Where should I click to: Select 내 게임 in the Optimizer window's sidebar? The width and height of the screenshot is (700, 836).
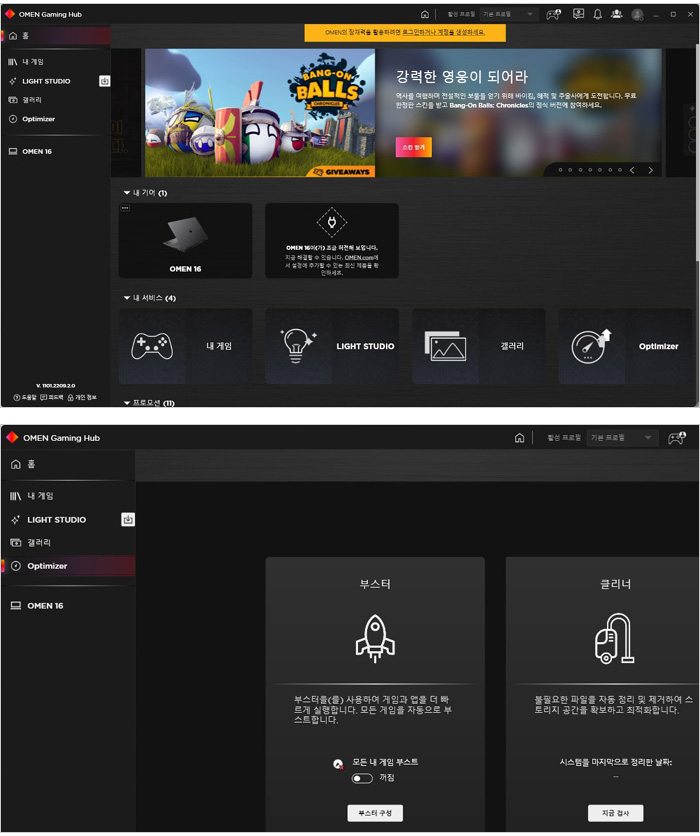tap(68, 496)
